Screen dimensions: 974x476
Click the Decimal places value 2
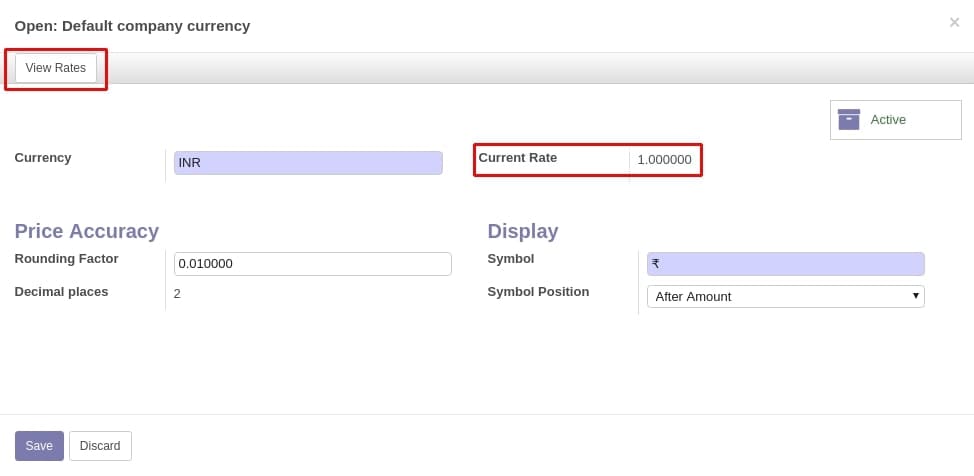(x=177, y=293)
